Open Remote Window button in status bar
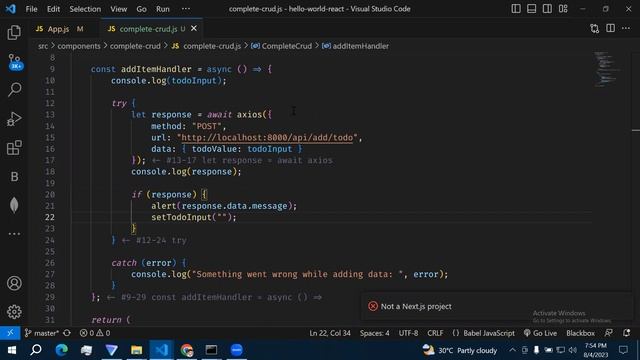 10,333
